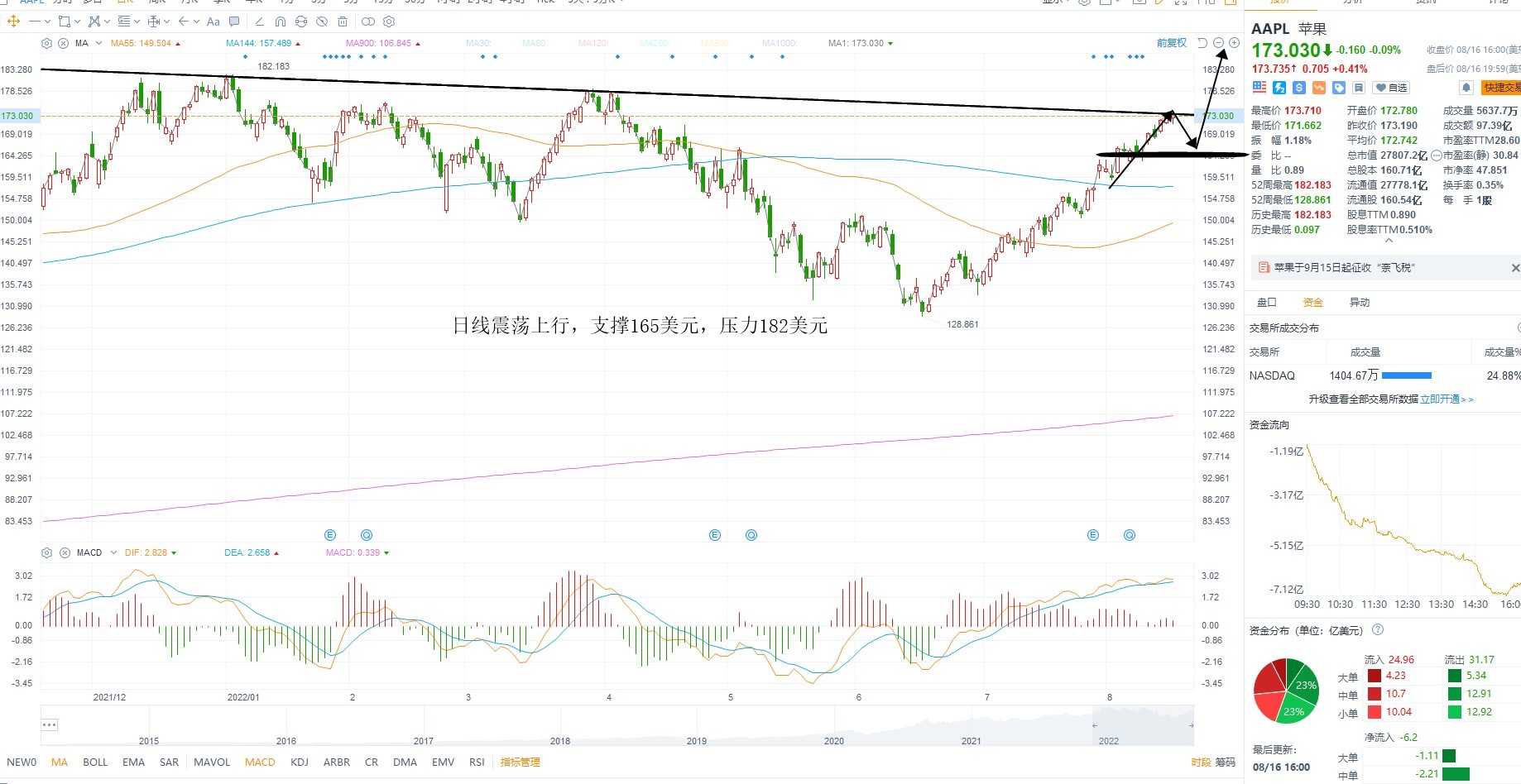Toggle the magnet snap tool
The image size is (1521, 784).
point(280,22)
